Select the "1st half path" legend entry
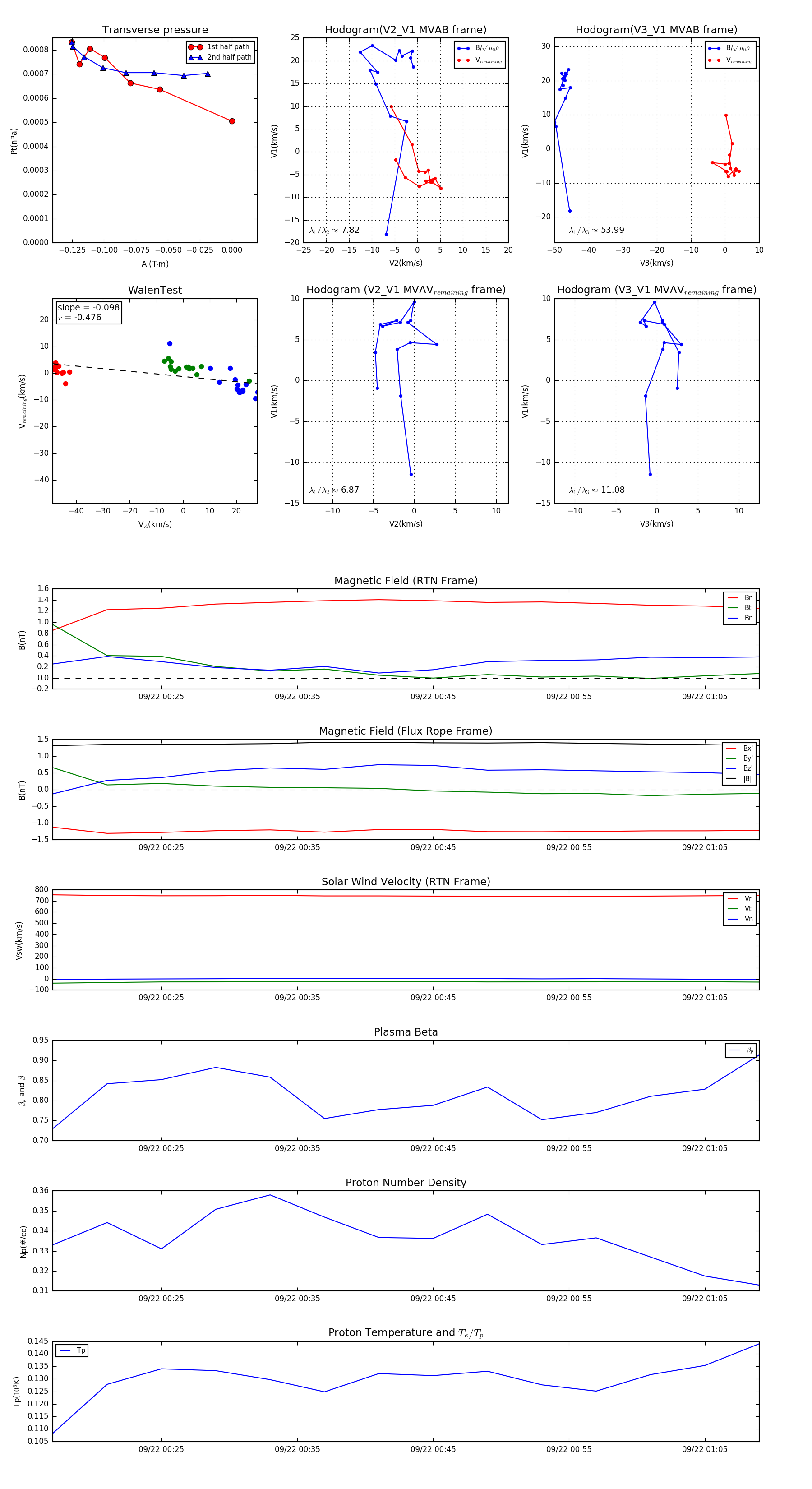Image resolution: width=812 pixels, height=1489 pixels. coord(221,47)
